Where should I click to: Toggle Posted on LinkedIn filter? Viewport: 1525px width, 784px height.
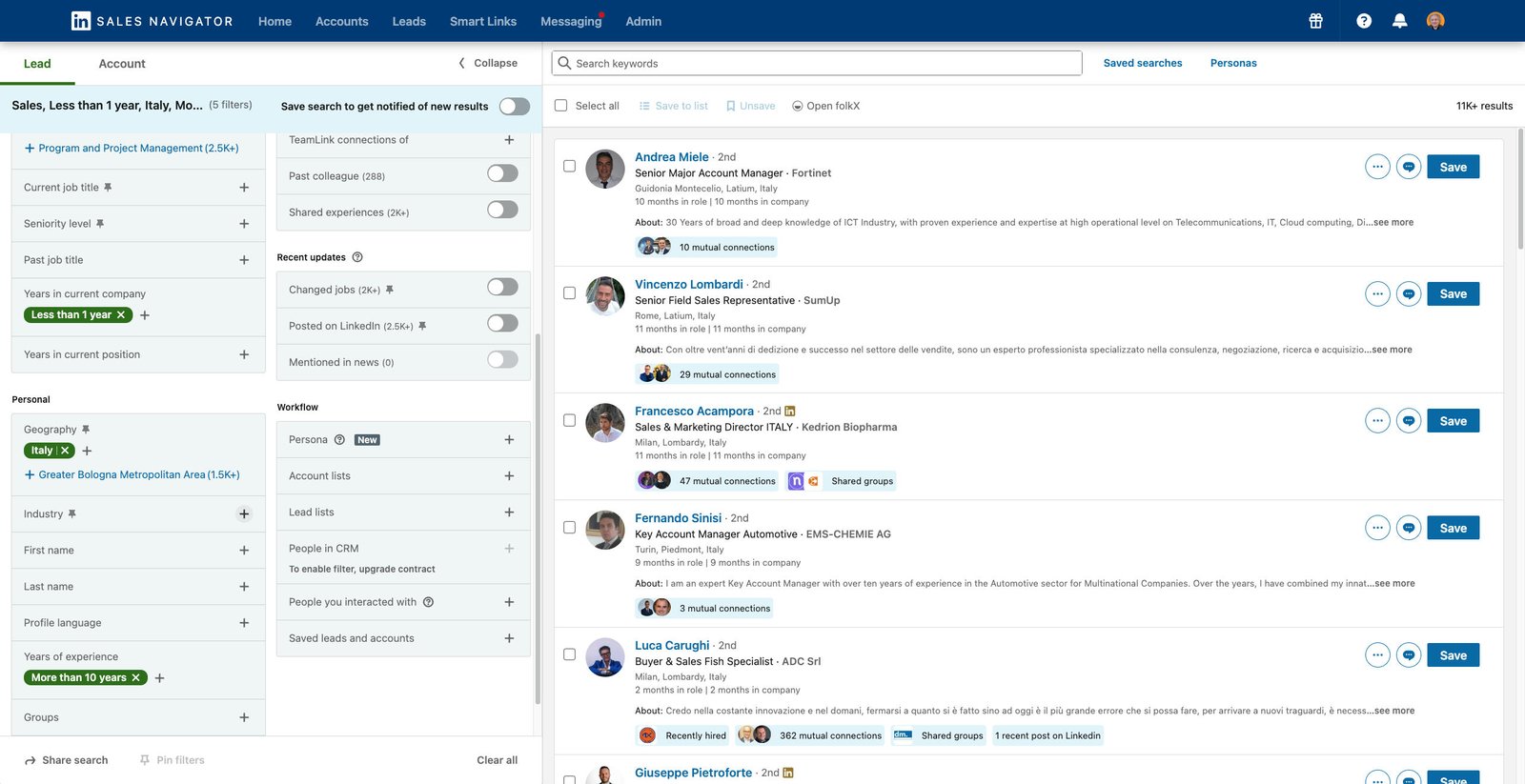point(502,323)
